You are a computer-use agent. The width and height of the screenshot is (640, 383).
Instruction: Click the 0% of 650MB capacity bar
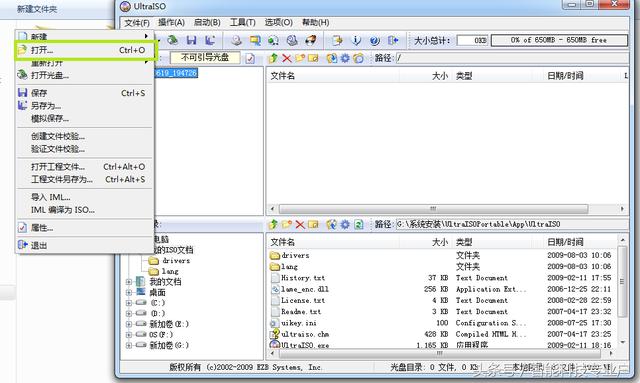[x=559, y=40]
